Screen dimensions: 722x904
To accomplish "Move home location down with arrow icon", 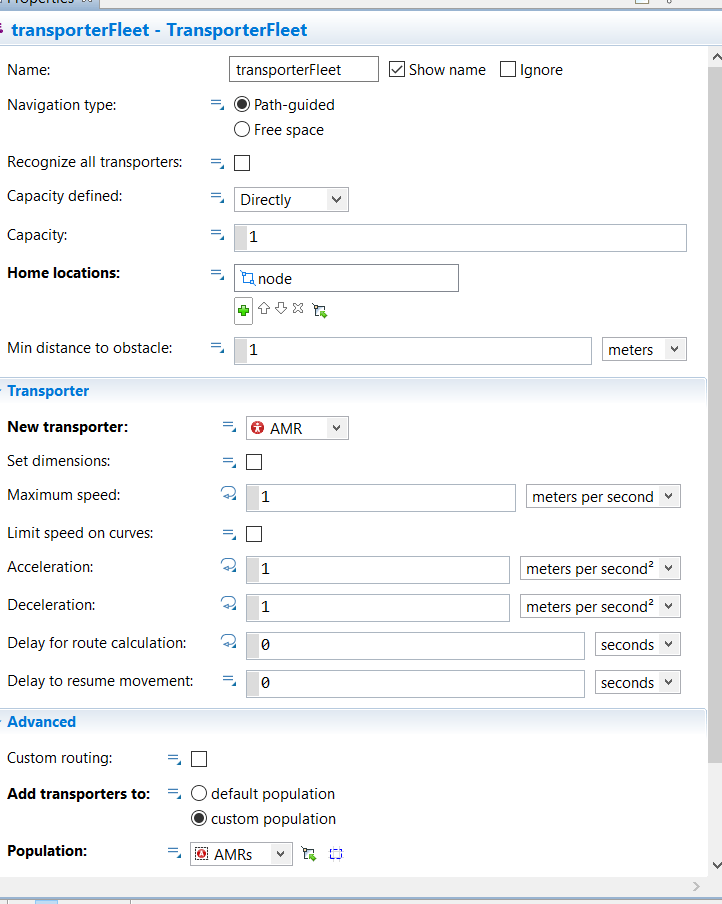I will 280,309.
